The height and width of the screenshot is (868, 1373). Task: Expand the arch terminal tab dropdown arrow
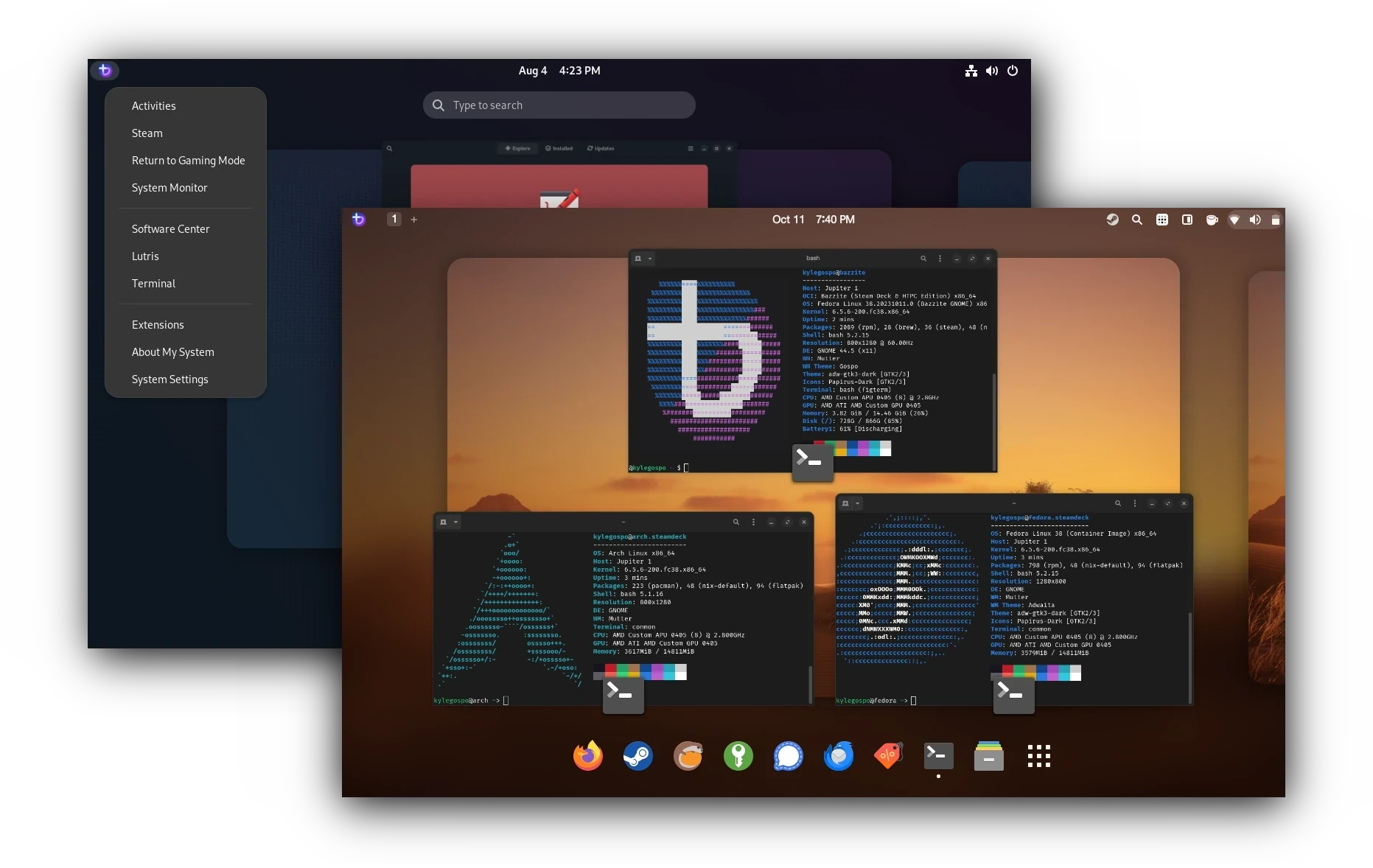point(455,522)
